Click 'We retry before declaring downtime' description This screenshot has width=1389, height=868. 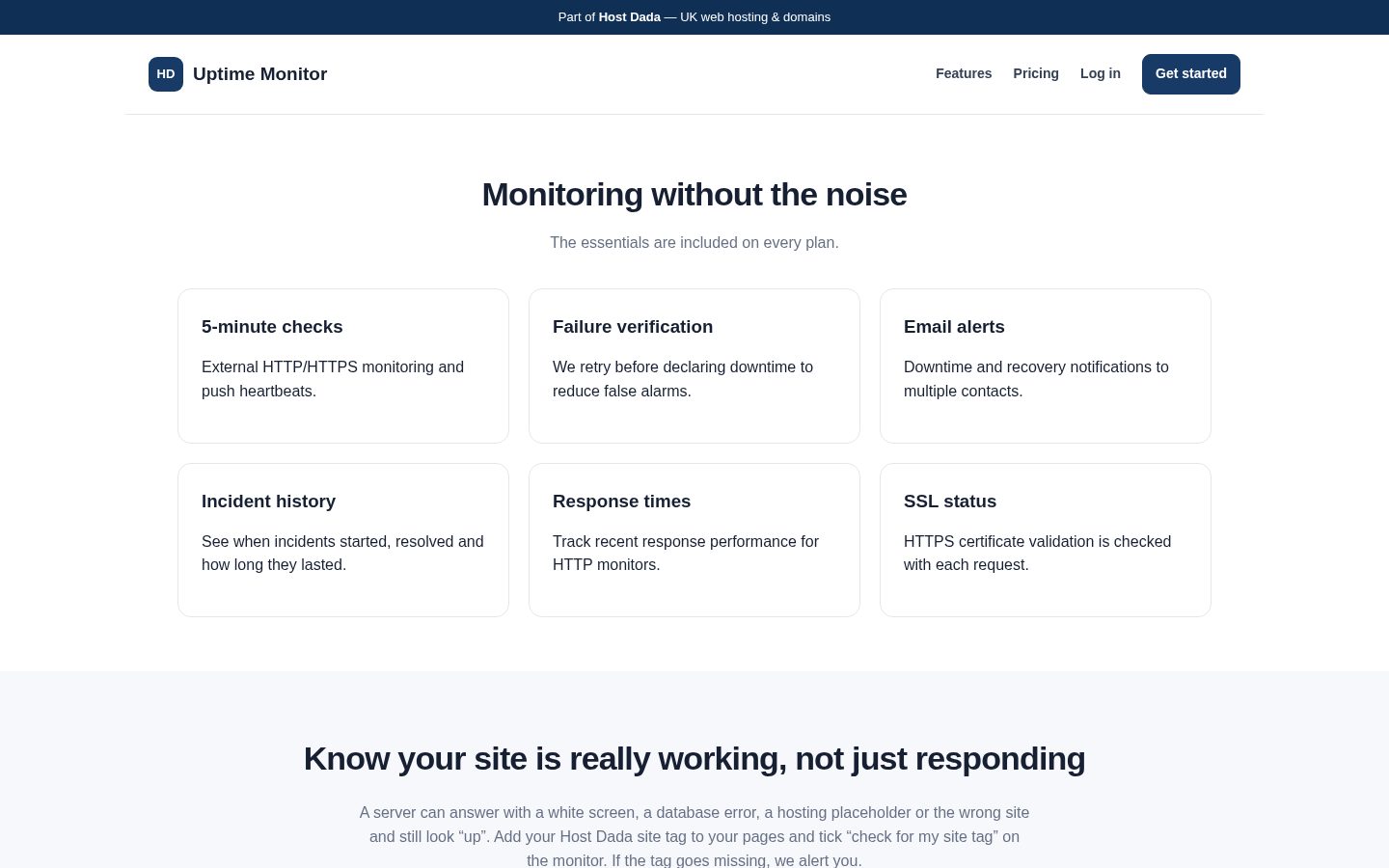(x=683, y=379)
